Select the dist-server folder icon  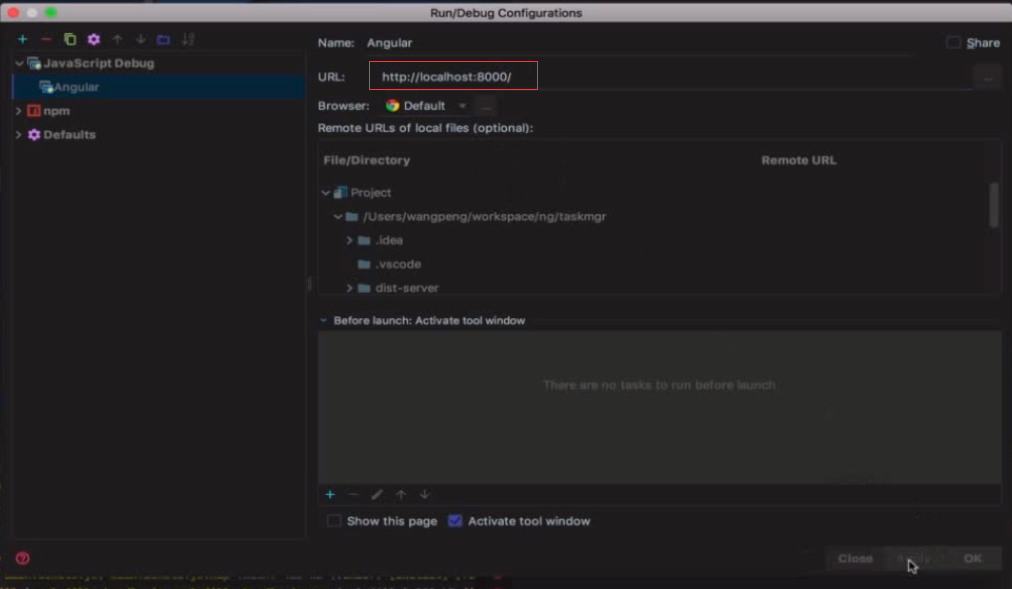click(x=364, y=288)
